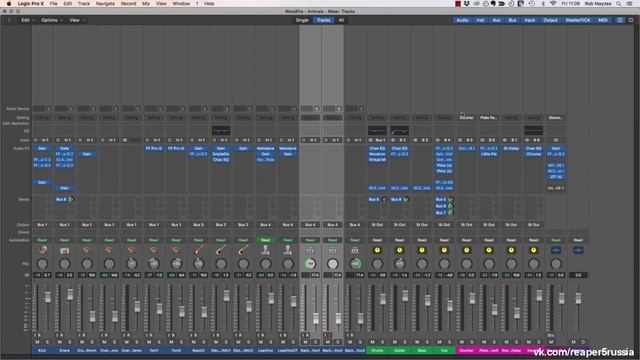Click the FF Pro-Q plug-in on Tom1 channel
This screenshot has width=640, height=360.
[154, 149]
